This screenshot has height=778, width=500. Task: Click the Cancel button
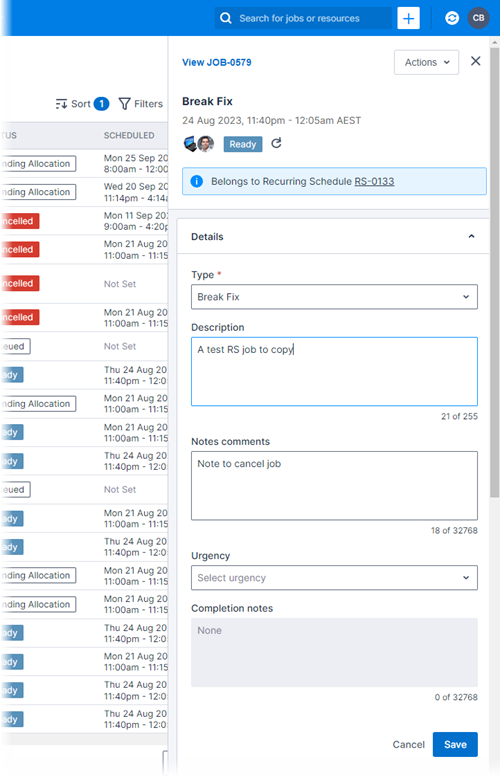(x=408, y=744)
